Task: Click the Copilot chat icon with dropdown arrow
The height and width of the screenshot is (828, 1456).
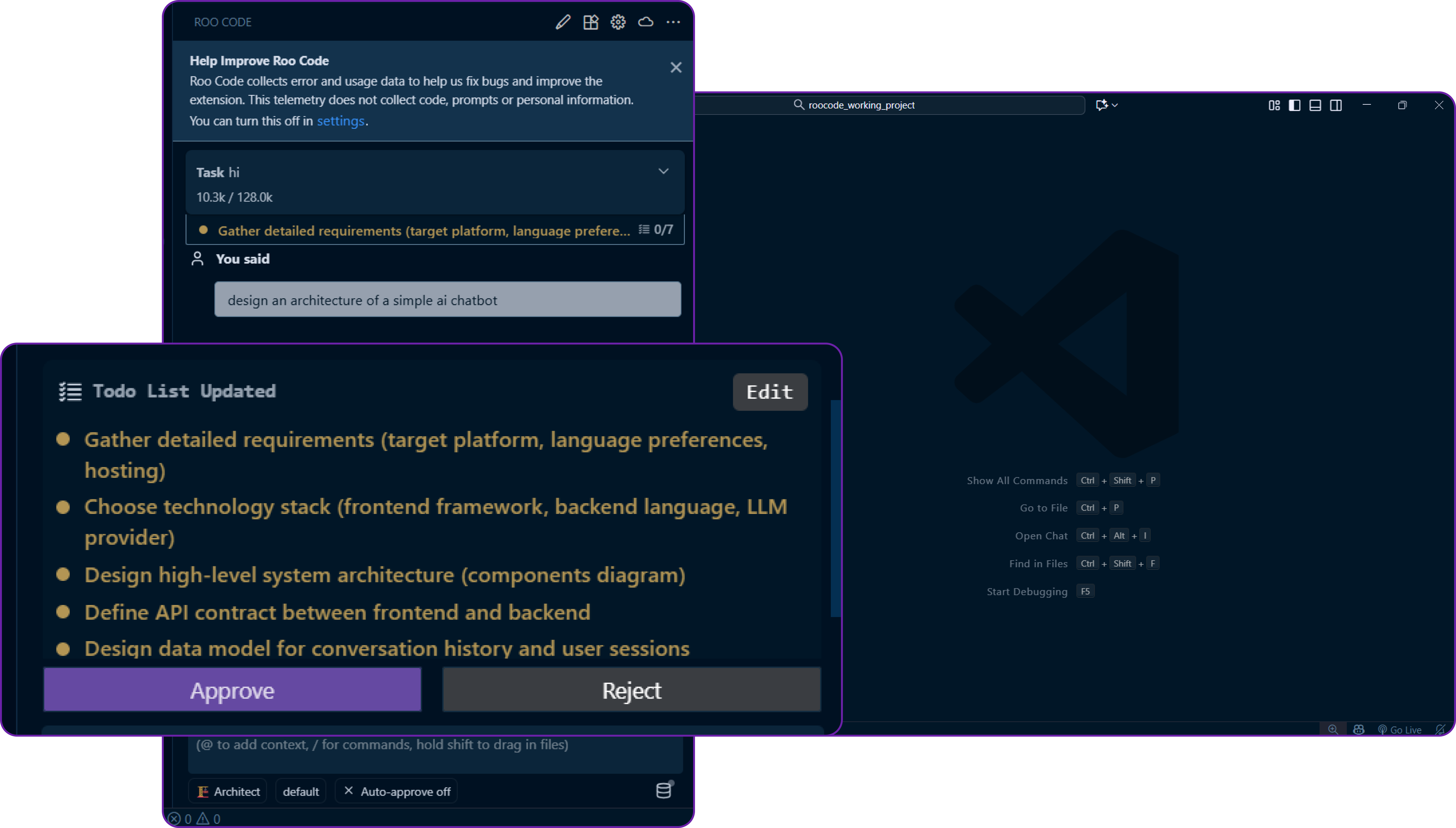Action: click(1106, 105)
